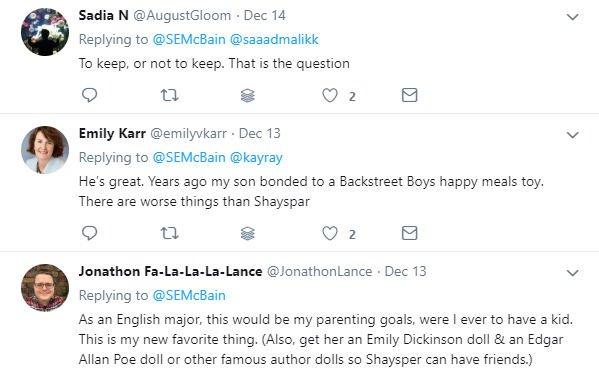This screenshot has width=599, height=374.
Task: Open more options chevron on Sadia N's tweet
Action: [x=572, y=17]
